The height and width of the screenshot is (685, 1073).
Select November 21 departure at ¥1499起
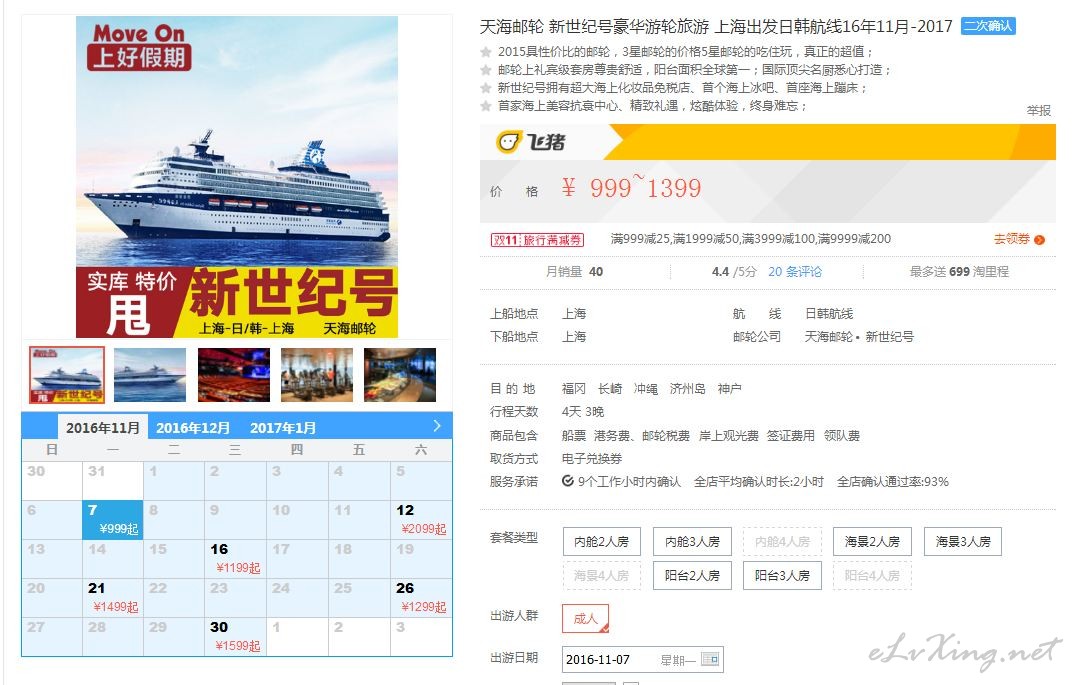[x=113, y=597]
